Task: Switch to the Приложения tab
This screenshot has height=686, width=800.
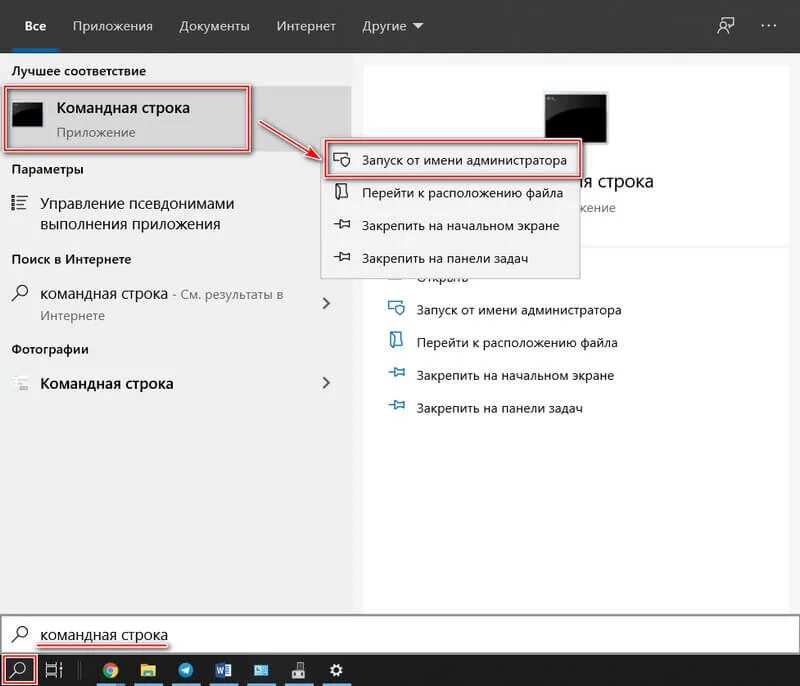Action: pos(113,26)
